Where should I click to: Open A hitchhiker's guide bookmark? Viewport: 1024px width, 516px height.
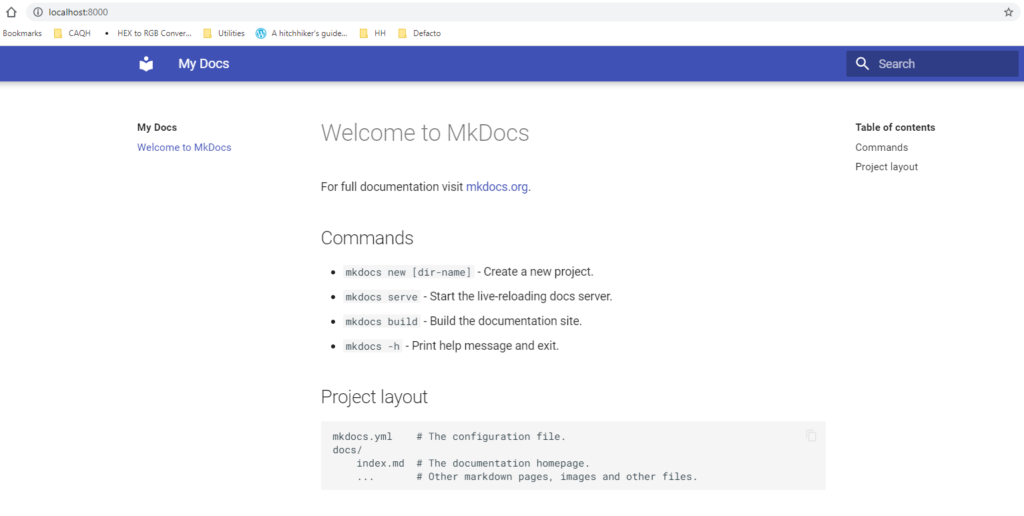[x=302, y=33]
